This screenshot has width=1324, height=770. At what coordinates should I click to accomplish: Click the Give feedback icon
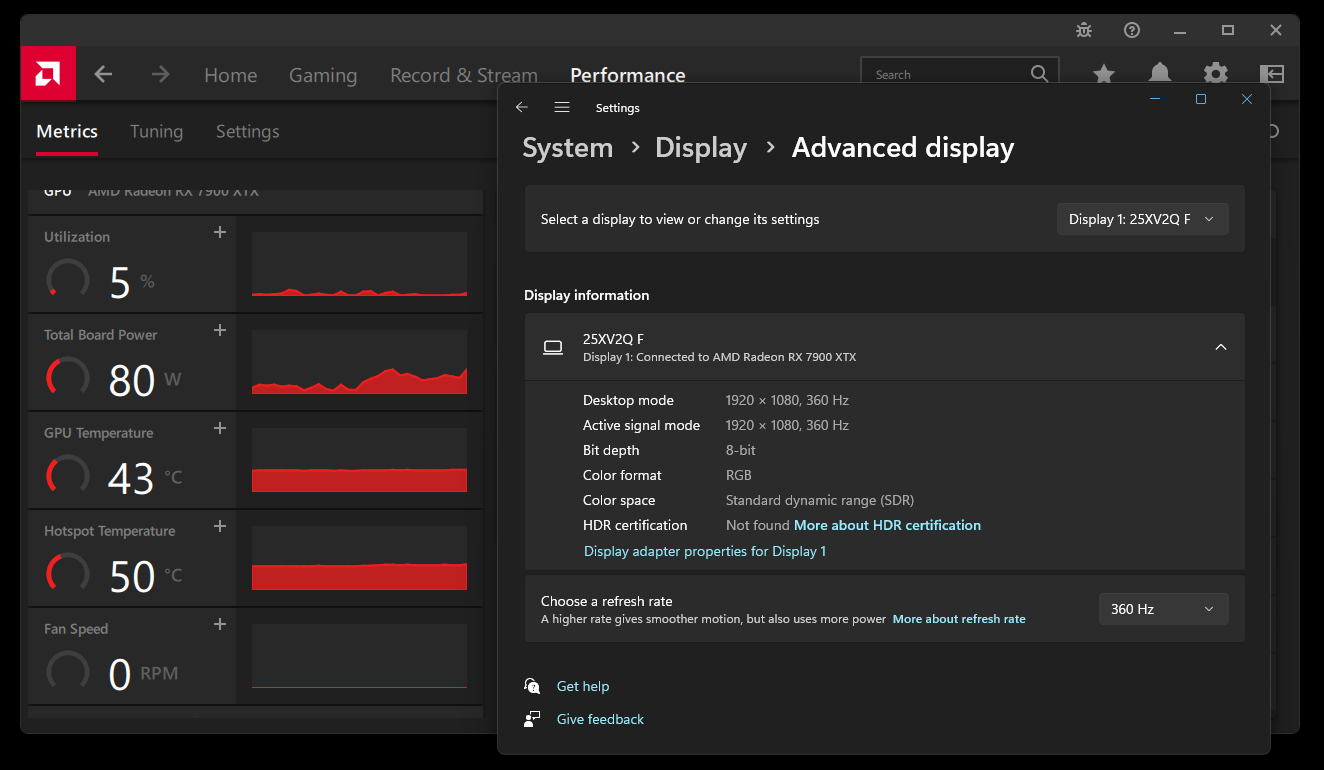tap(532, 719)
